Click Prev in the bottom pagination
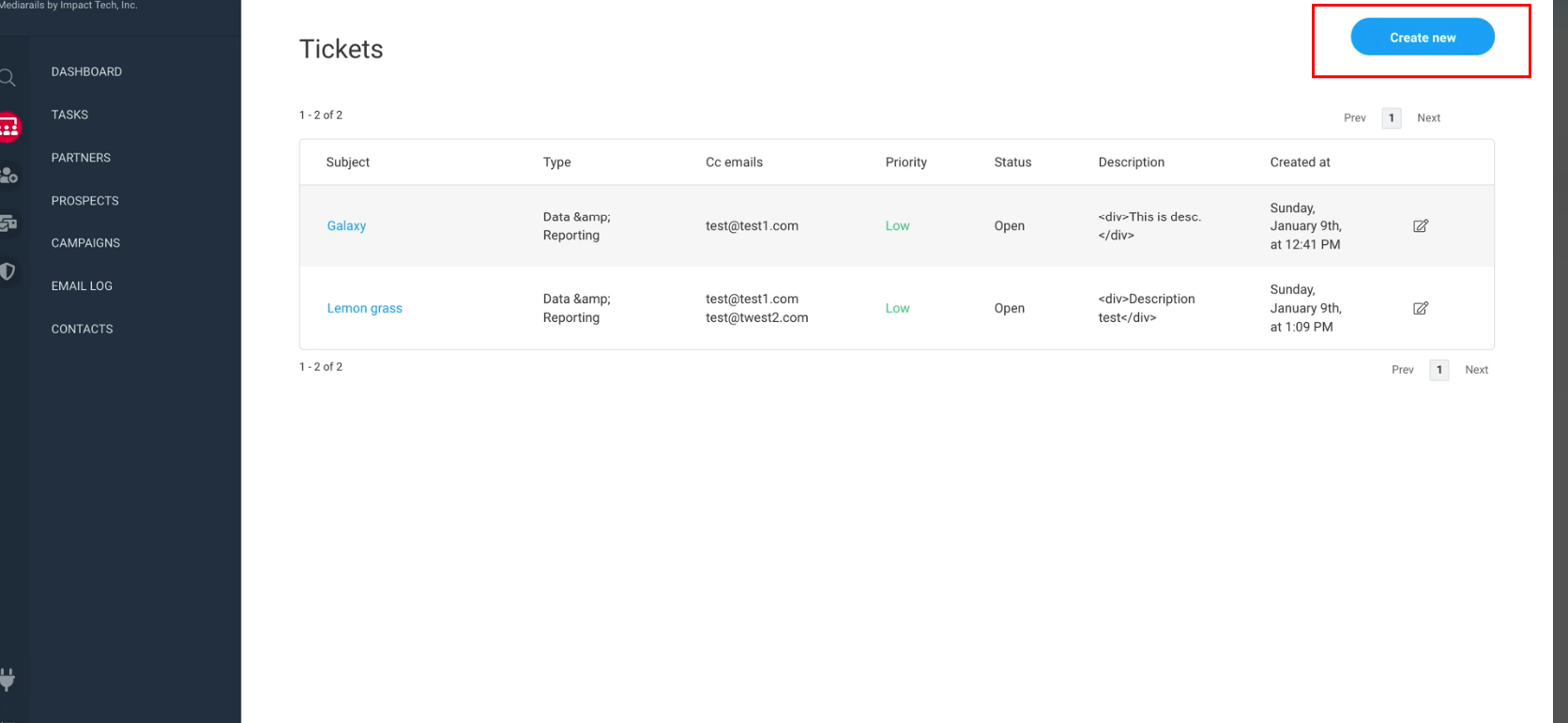Image resolution: width=1568 pixels, height=723 pixels. (1402, 370)
